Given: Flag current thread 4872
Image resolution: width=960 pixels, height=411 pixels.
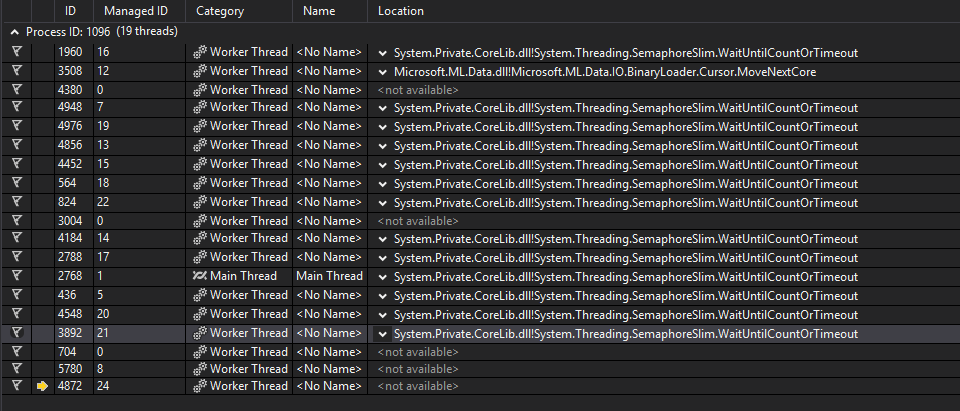Looking at the screenshot, I should (x=17, y=386).
